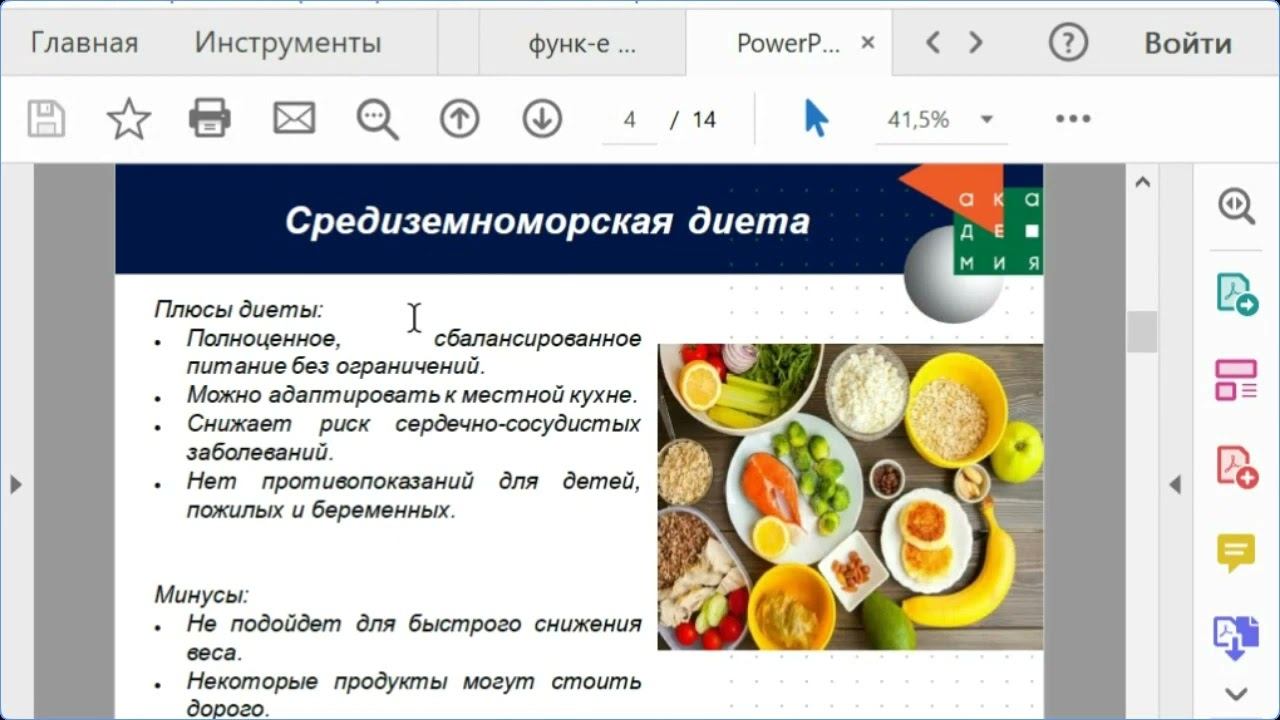
Task: Click the text Плюсы диеты:
Action: point(239,309)
